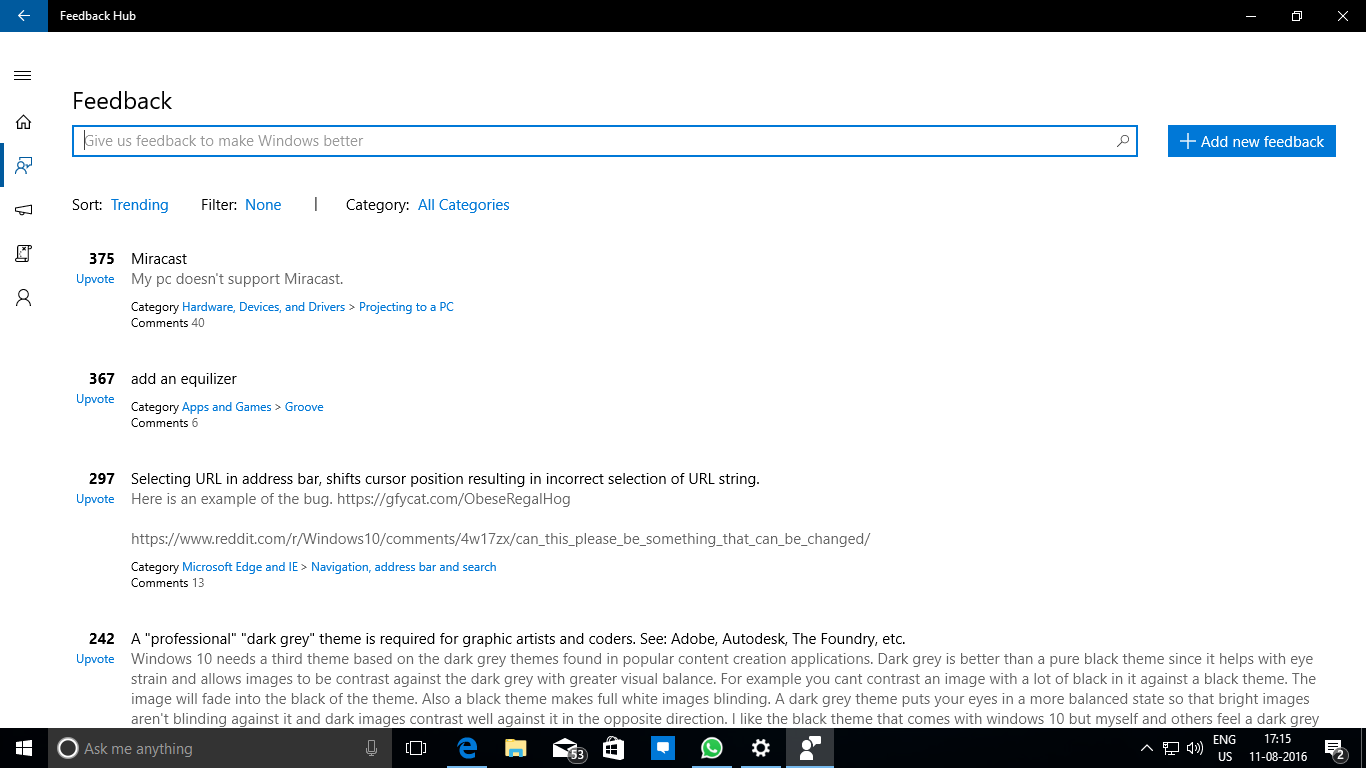Upvote the Miracast feedback

point(95,279)
